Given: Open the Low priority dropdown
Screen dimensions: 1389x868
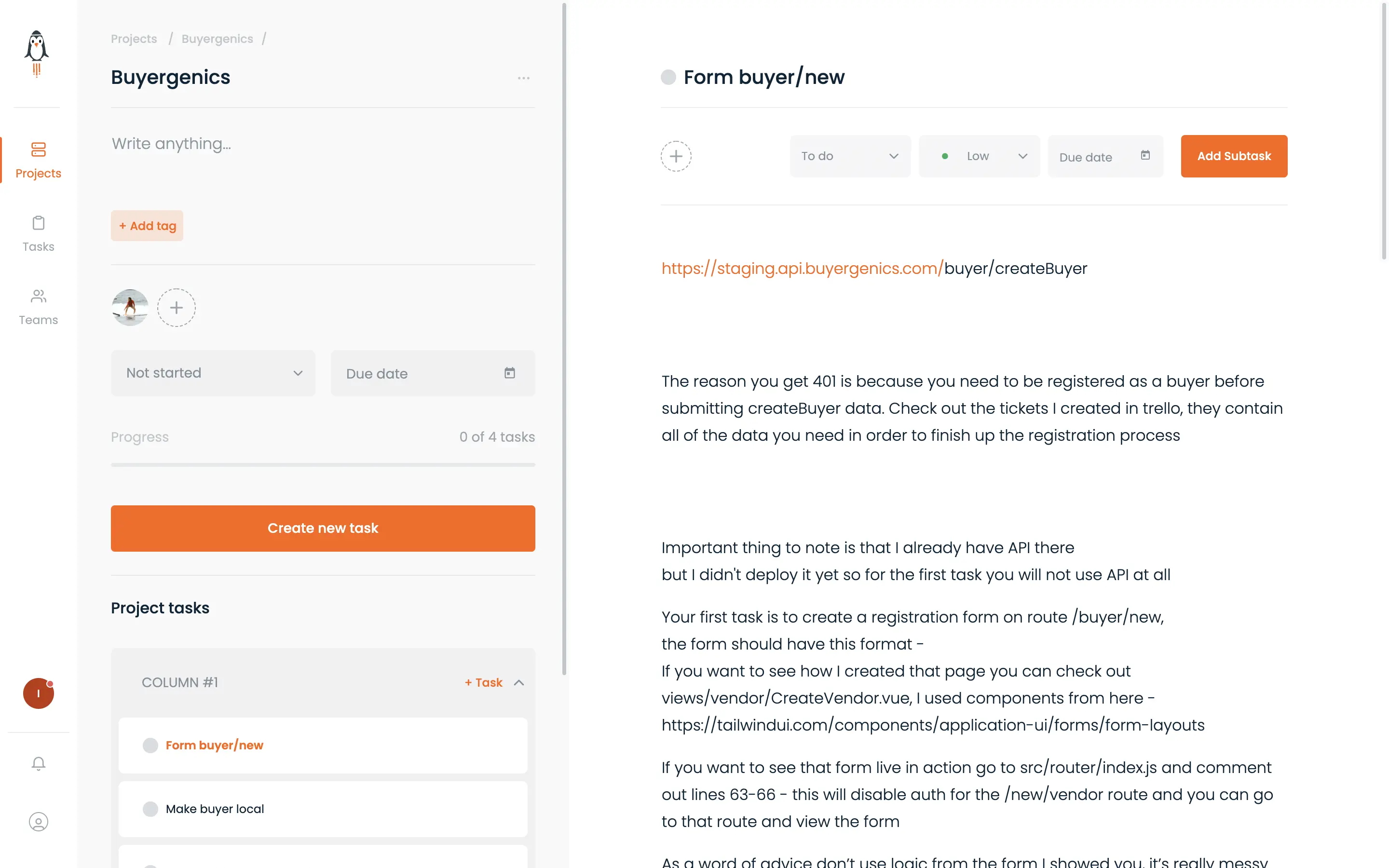Looking at the screenshot, I should 979,156.
